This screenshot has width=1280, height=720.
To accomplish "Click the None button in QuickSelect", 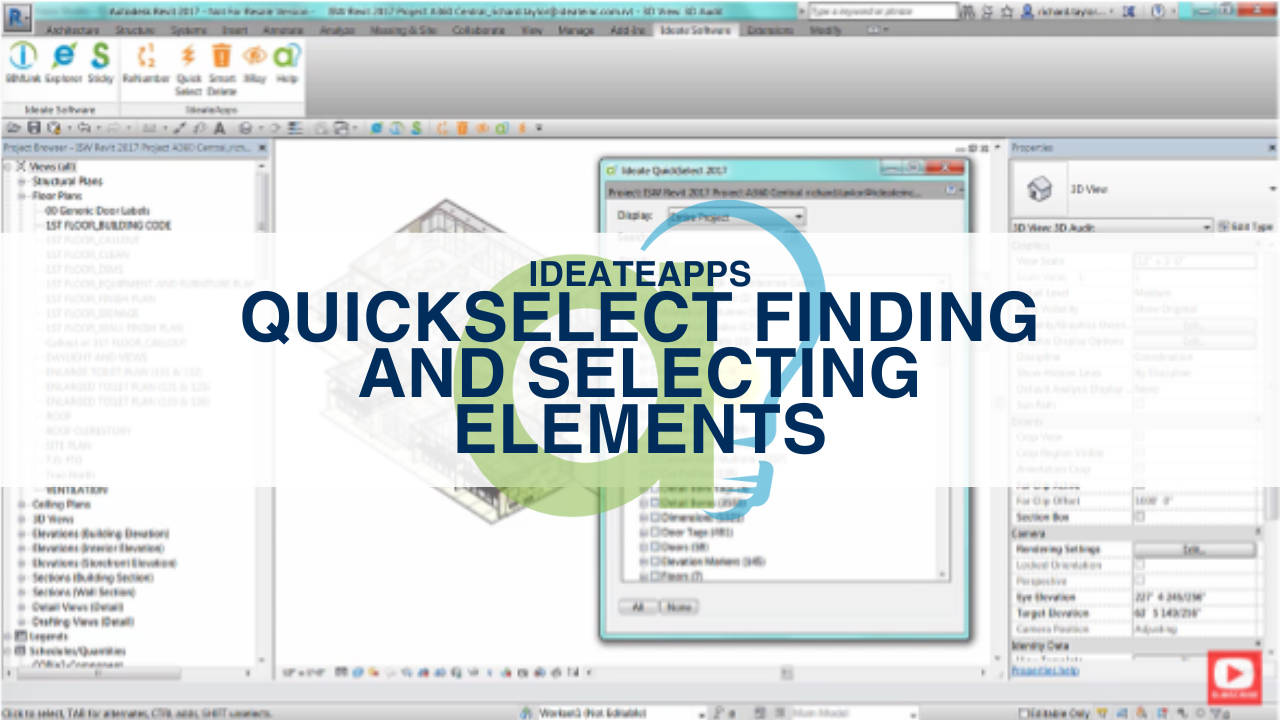I will [x=679, y=607].
